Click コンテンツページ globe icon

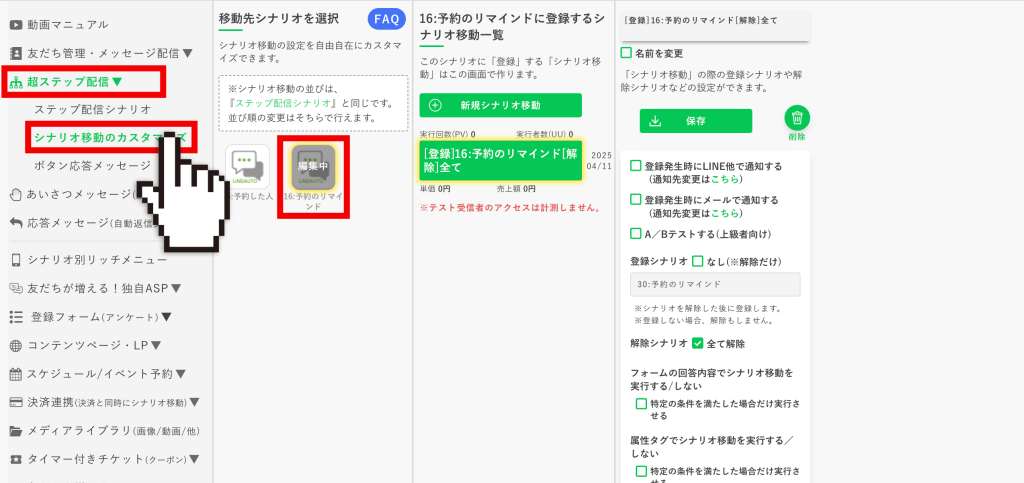tap(16, 345)
